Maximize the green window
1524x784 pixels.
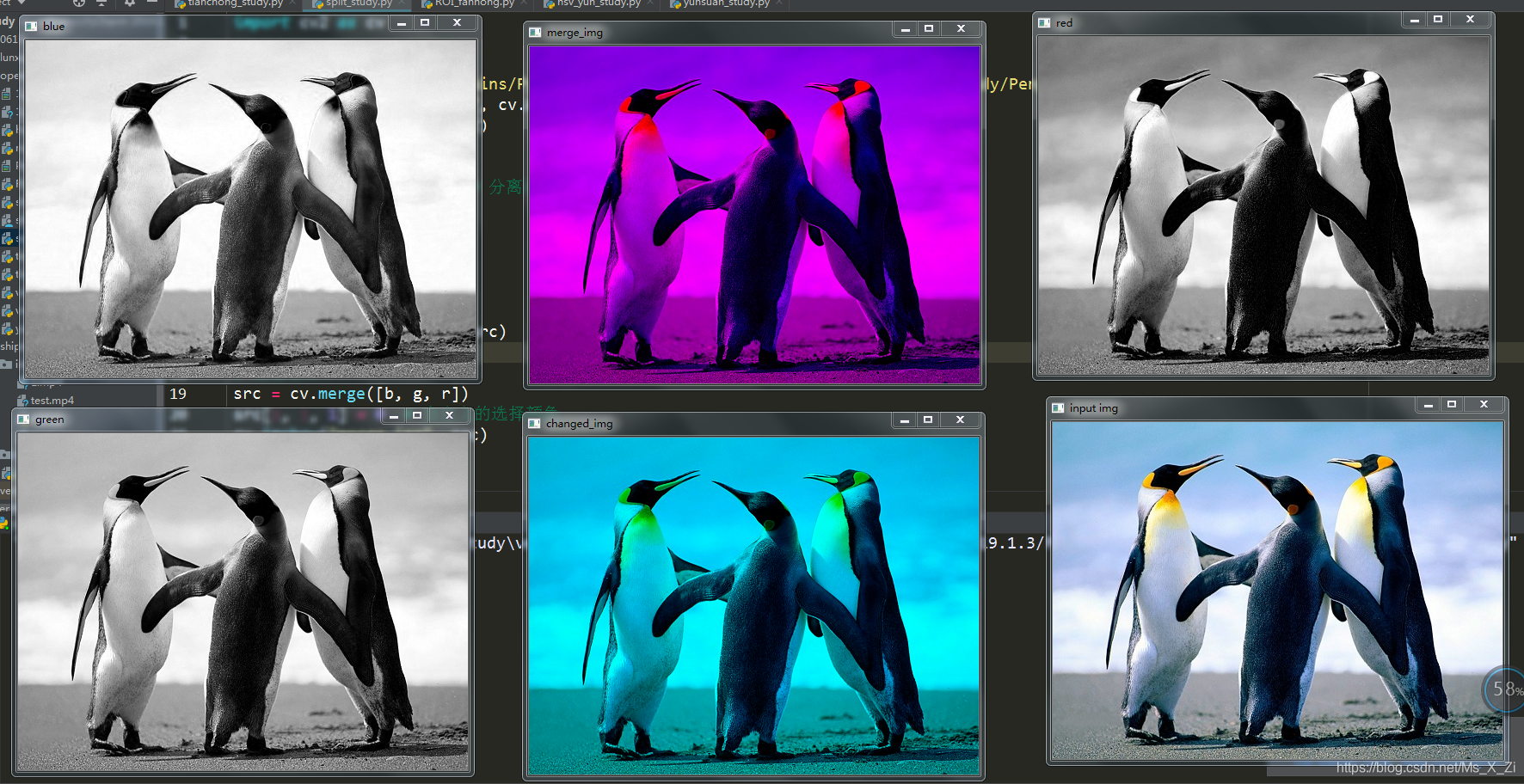[417, 416]
